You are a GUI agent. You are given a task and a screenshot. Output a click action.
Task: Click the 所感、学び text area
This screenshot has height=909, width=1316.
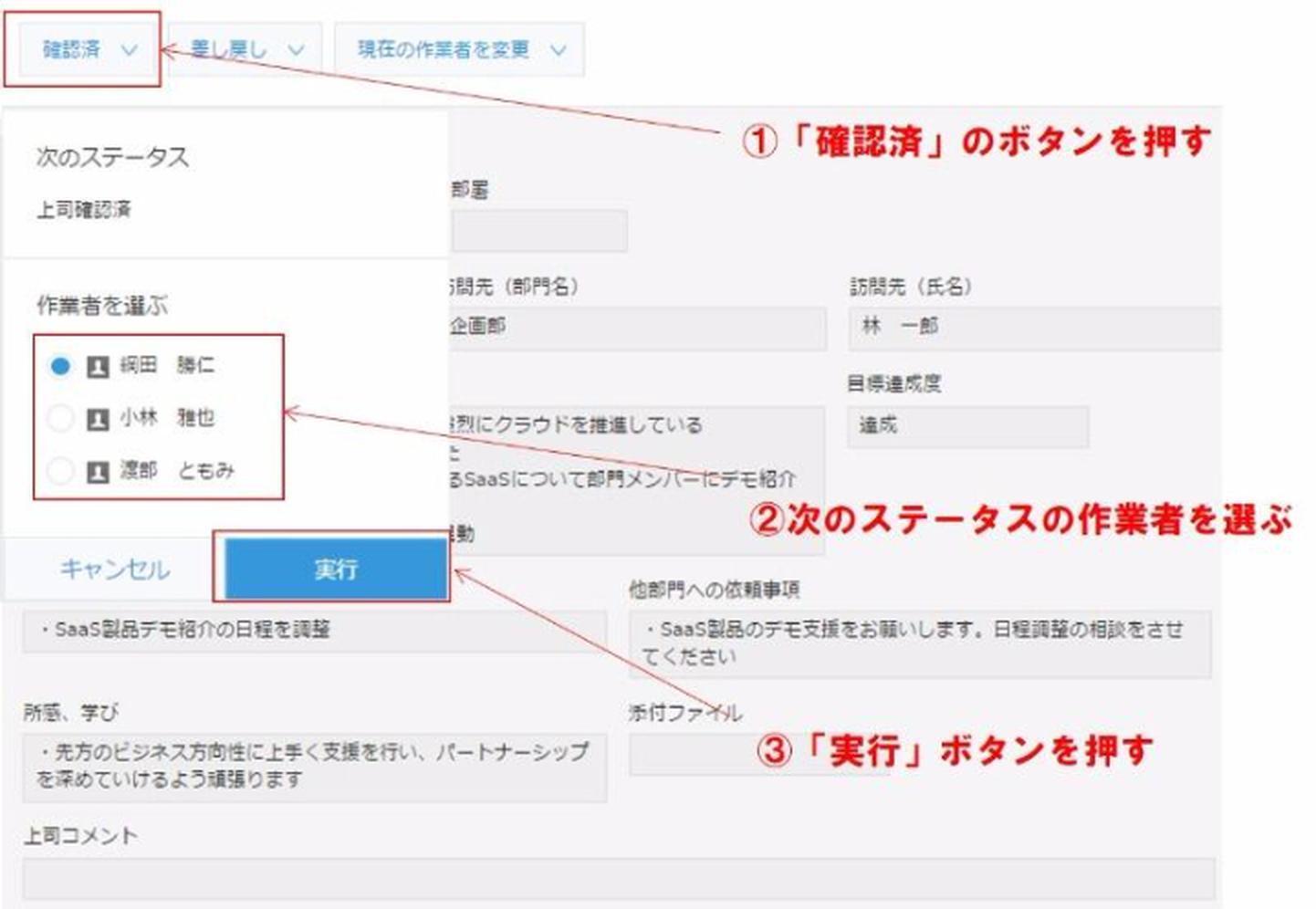(314, 767)
